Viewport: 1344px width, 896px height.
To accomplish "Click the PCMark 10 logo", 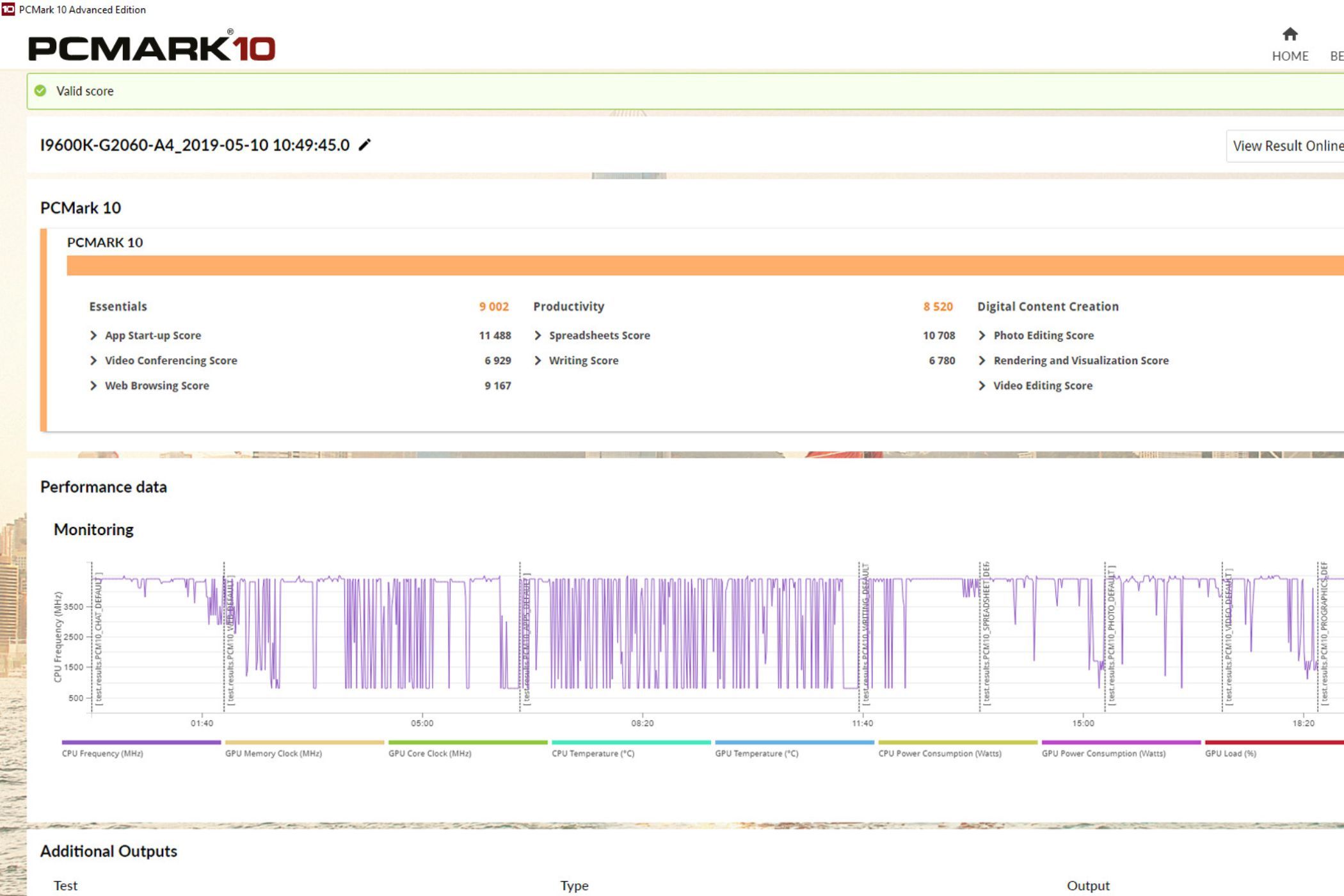I will point(152,47).
